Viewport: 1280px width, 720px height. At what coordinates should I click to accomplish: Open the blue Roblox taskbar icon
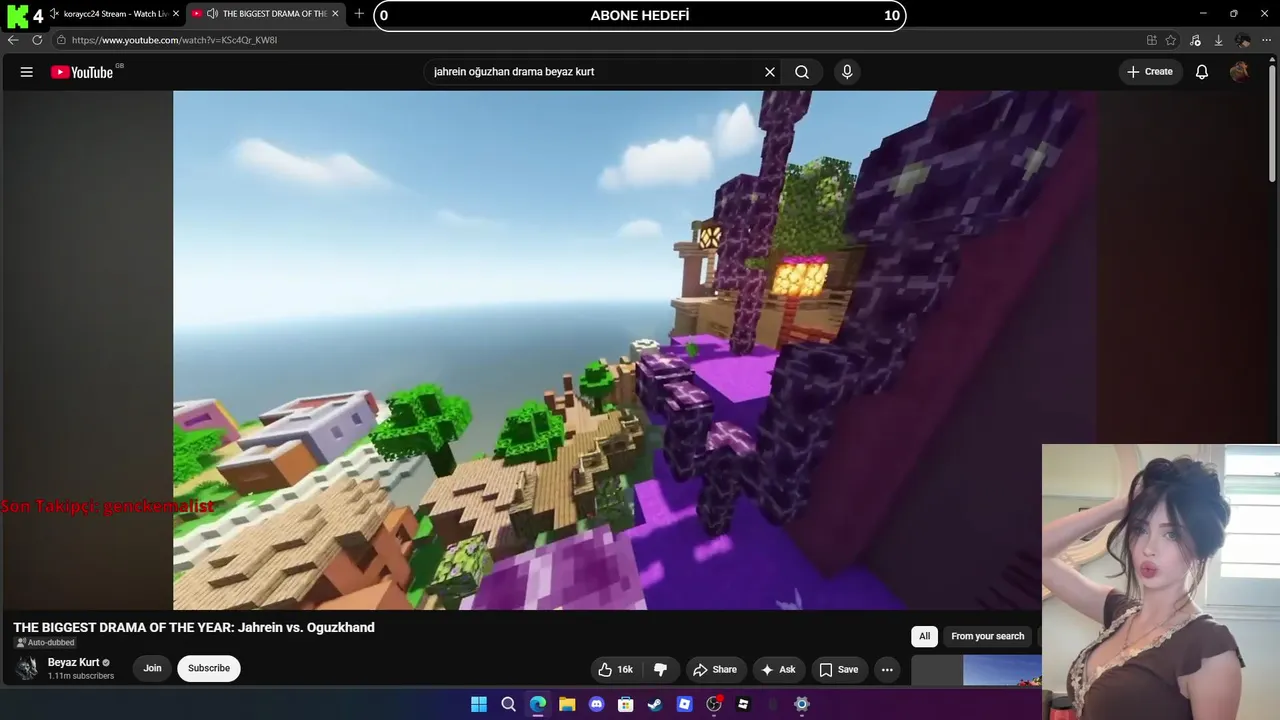685,704
